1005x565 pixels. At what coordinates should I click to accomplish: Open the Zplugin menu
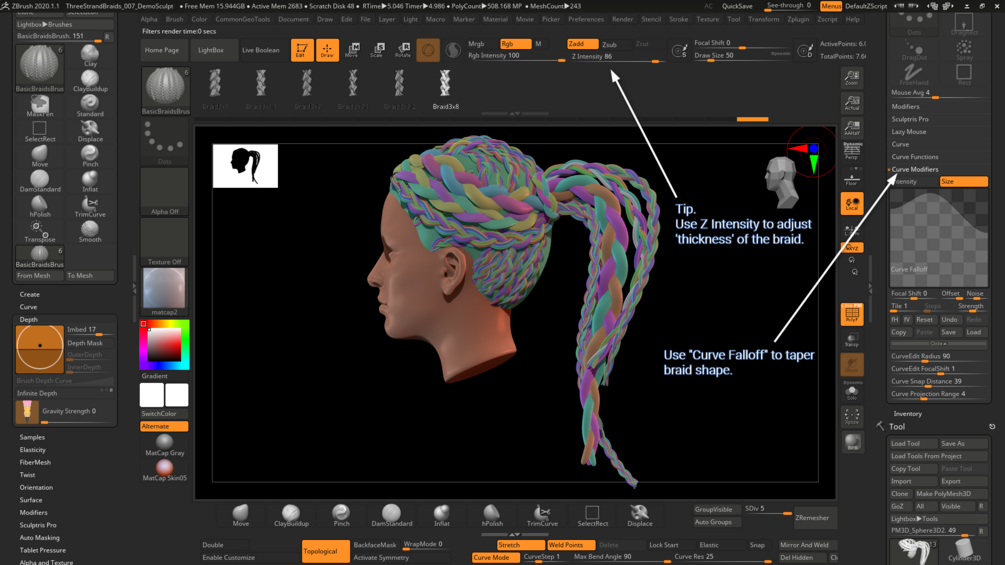click(798, 19)
